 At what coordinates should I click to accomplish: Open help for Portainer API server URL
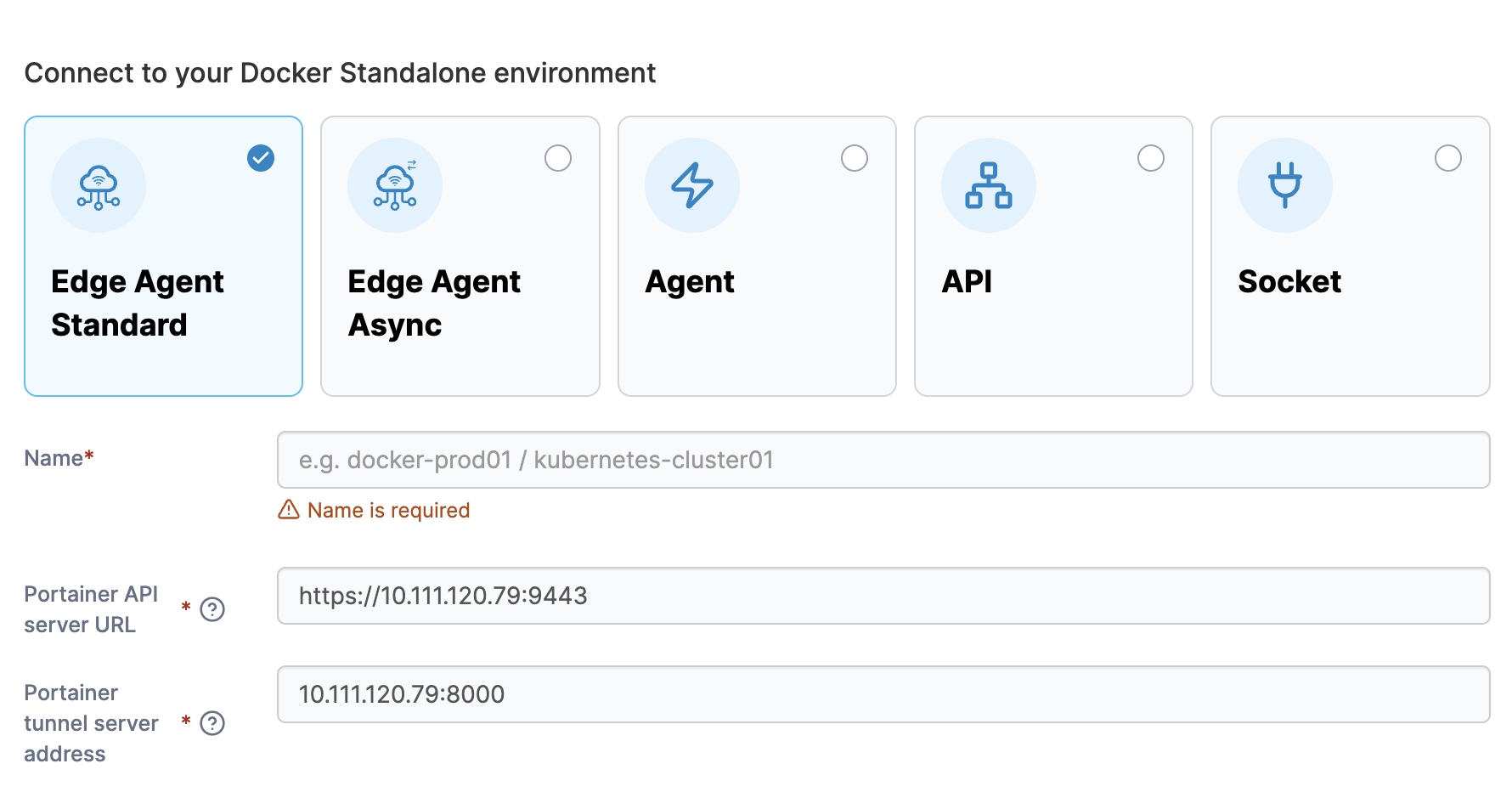point(212,609)
